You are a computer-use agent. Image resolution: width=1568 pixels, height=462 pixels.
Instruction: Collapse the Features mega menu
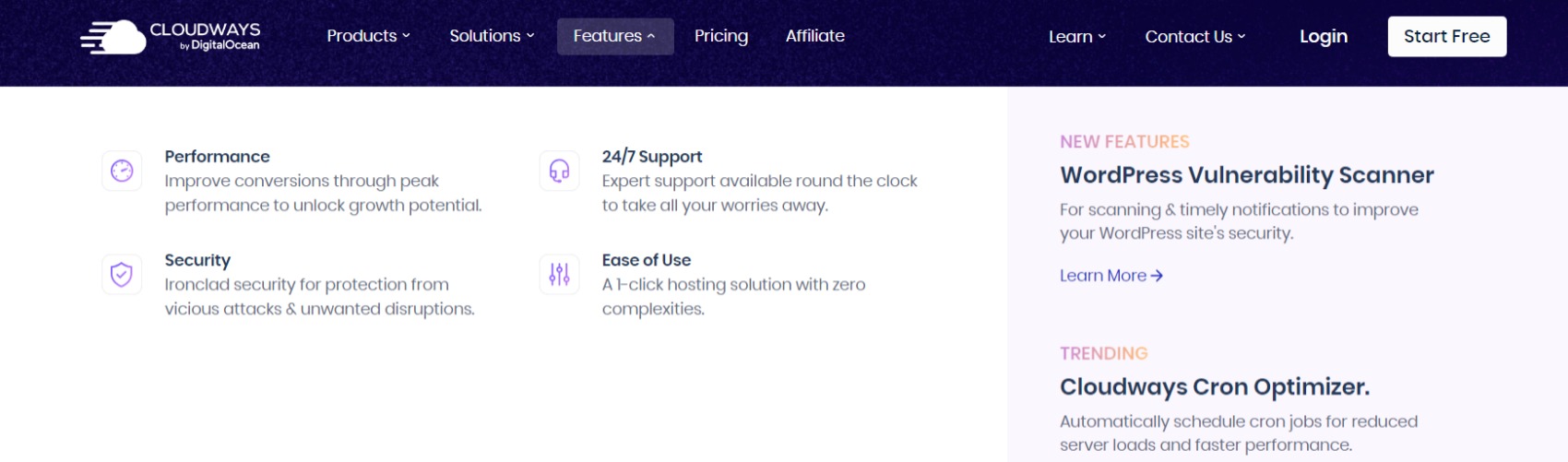click(614, 36)
